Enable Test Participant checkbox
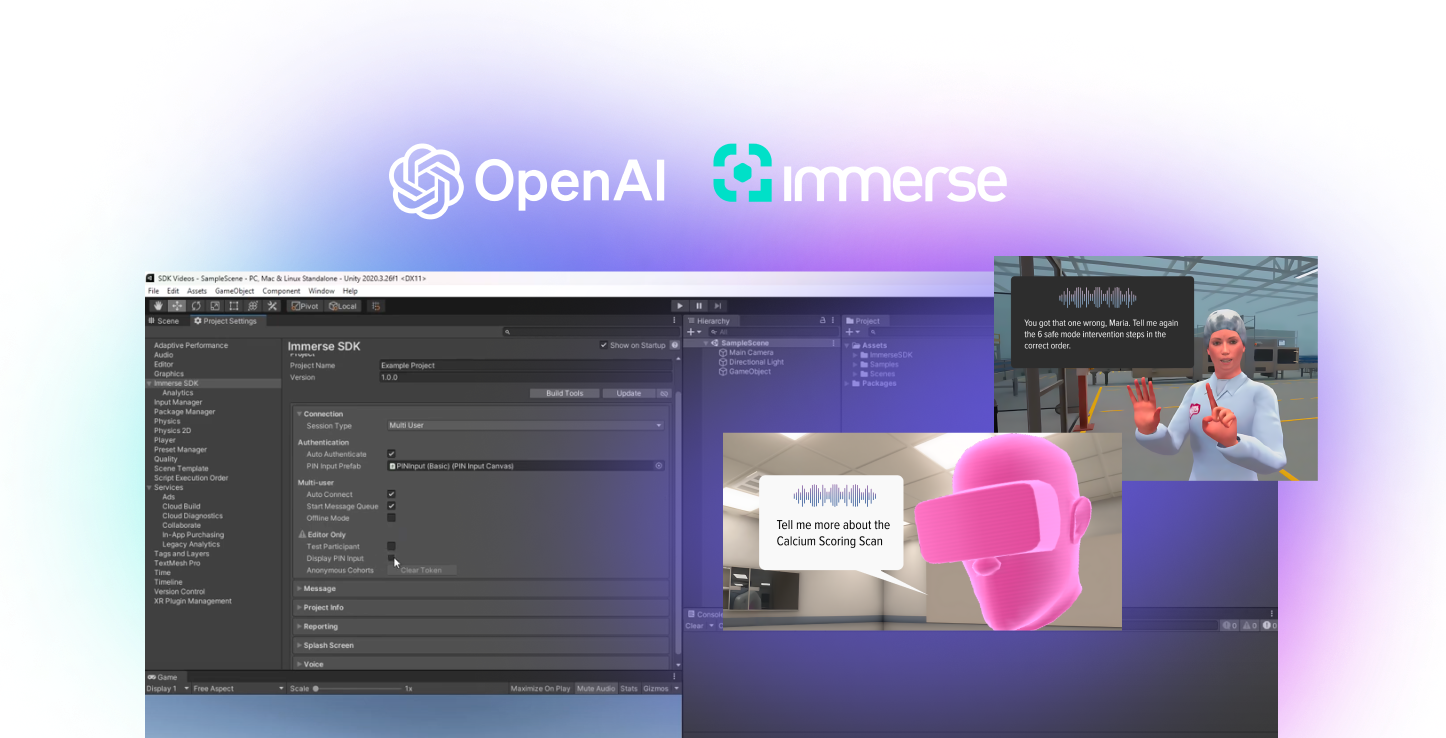Viewport: 1446px width, 738px height. click(391, 546)
